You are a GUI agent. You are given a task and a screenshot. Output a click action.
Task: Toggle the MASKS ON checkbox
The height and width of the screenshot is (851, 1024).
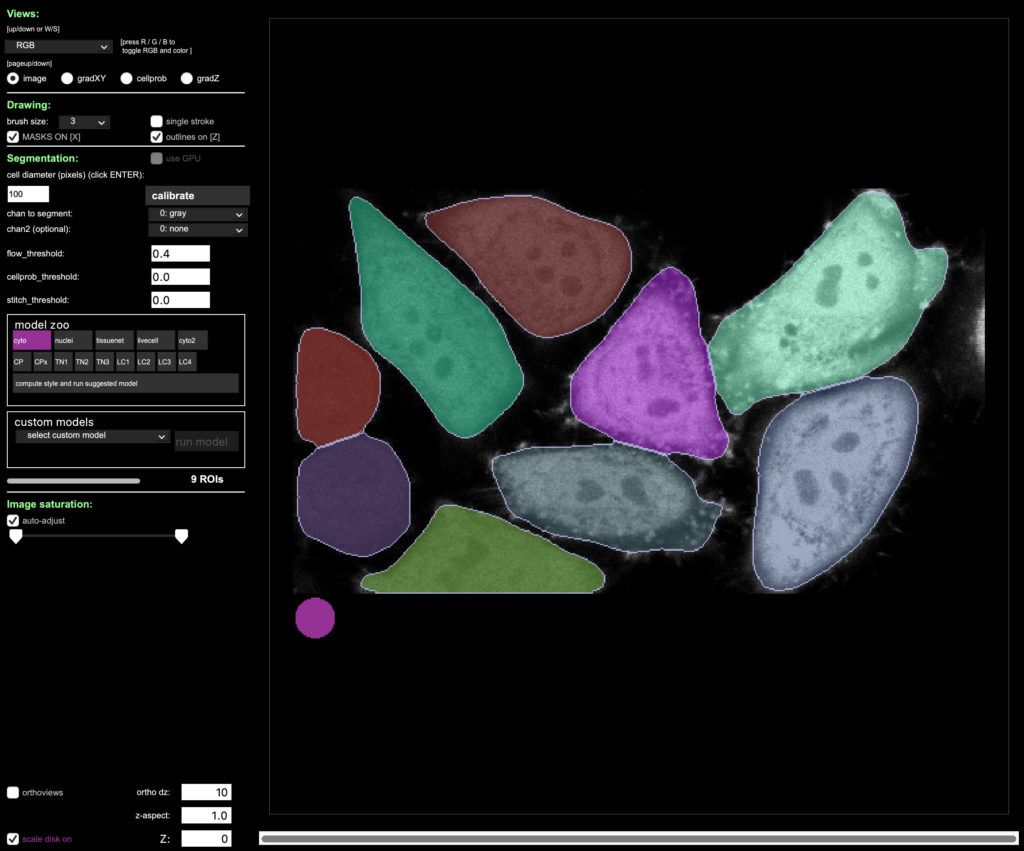pyautogui.click(x=13, y=137)
